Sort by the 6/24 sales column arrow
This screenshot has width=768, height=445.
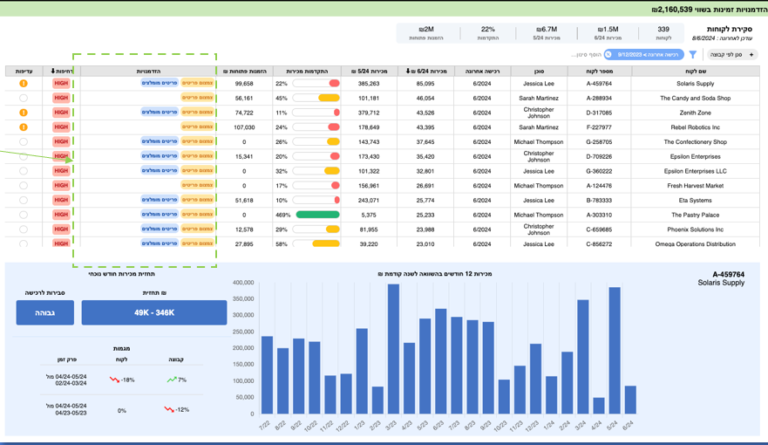pos(408,71)
